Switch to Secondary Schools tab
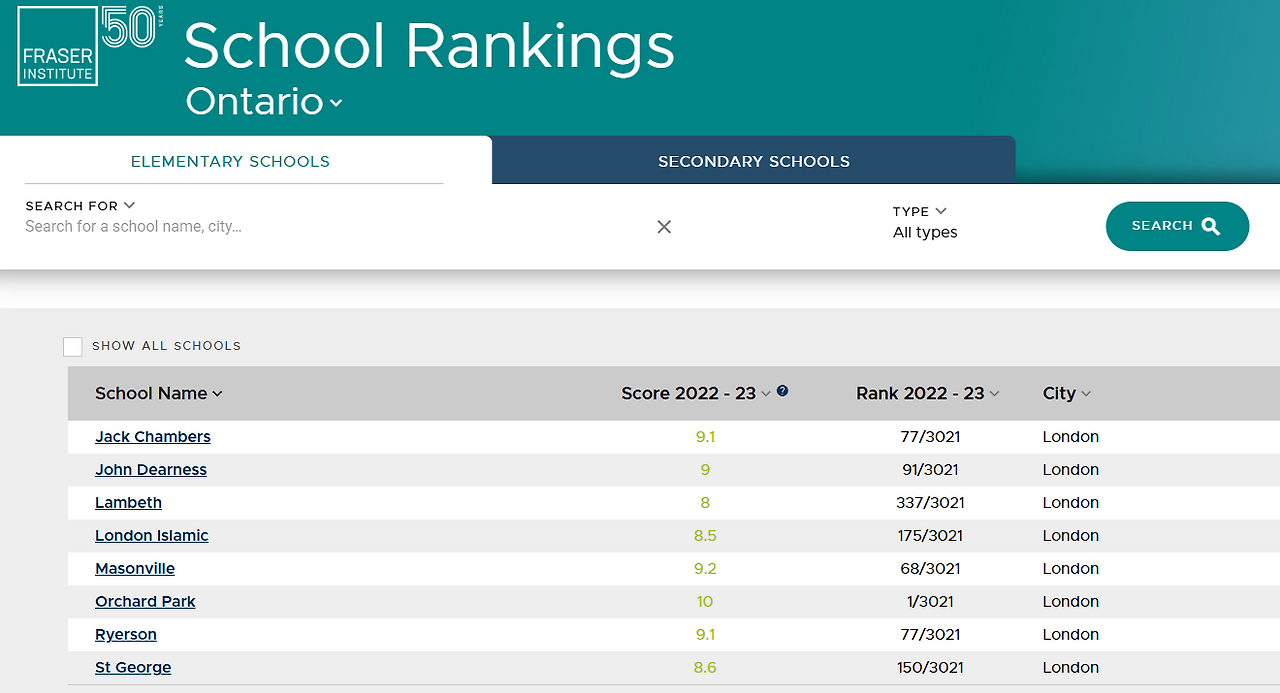Viewport: 1280px width, 693px height. click(754, 161)
